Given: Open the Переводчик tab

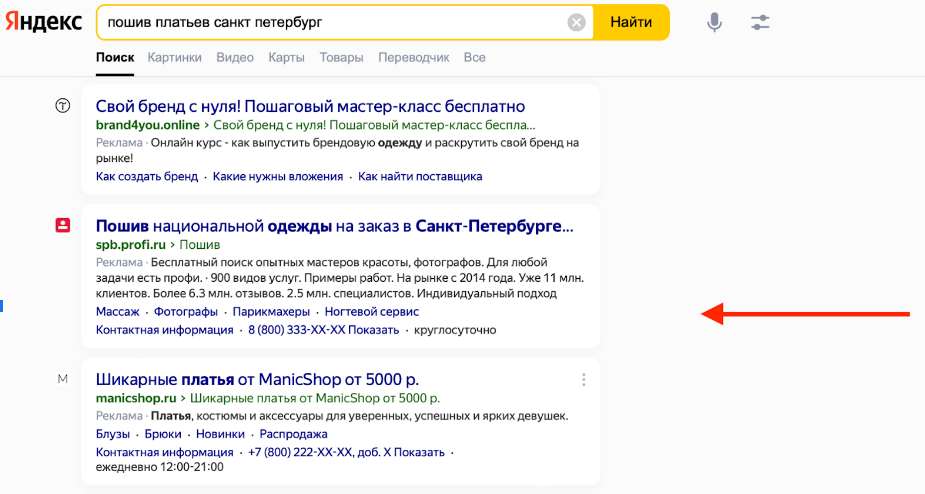Looking at the screenshot, I should [414, 58].
